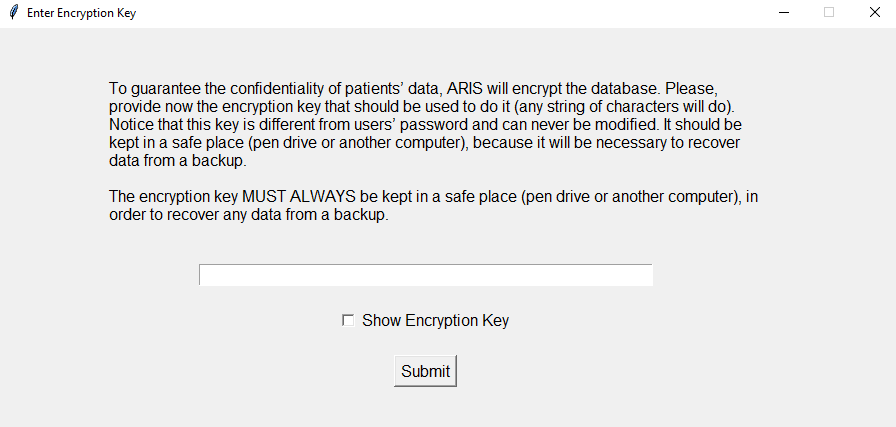Click "(any string of characters will do)" text
Viewport: 896px width, 427px height.
(623, 107)
